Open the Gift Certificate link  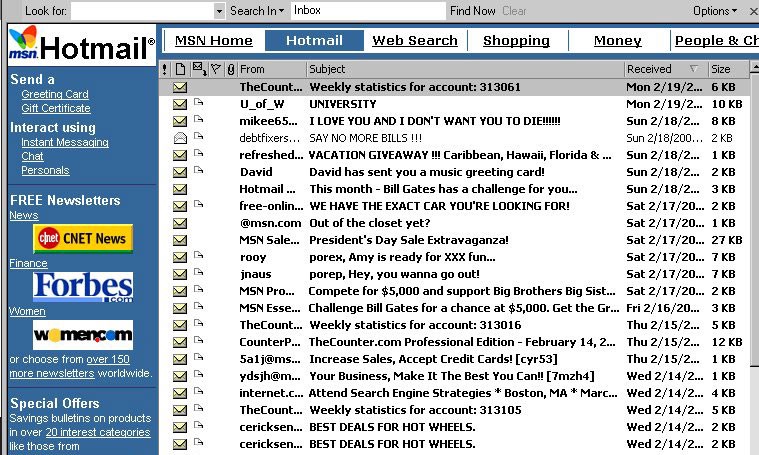coord(56,108)
